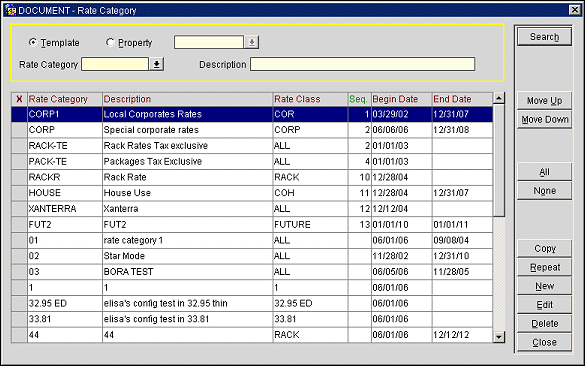Click into the Description search field
585x366 pixels.
coord(362,64)
